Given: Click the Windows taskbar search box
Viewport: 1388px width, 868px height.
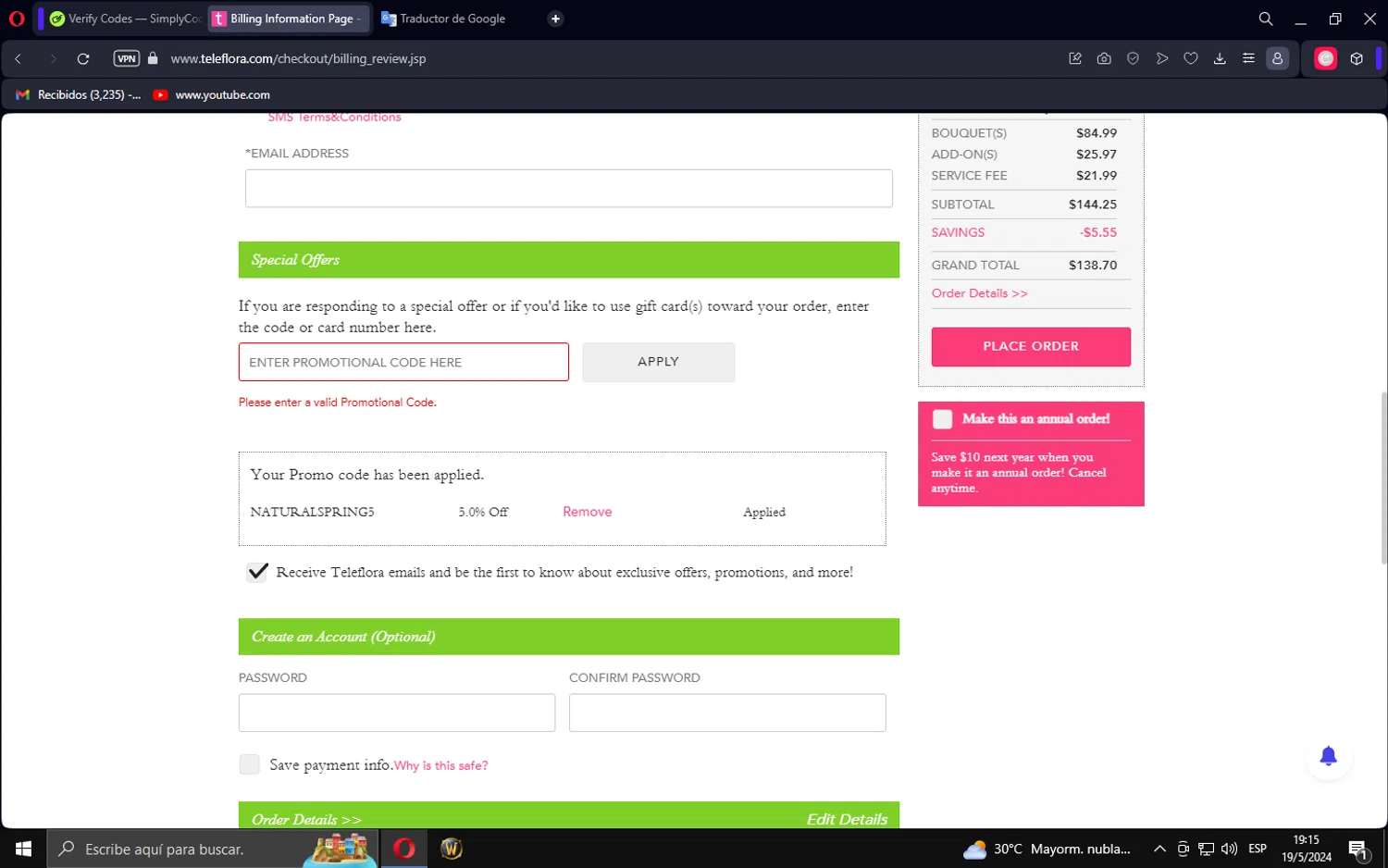Looking at the screenshot, I should click(213, 849).
